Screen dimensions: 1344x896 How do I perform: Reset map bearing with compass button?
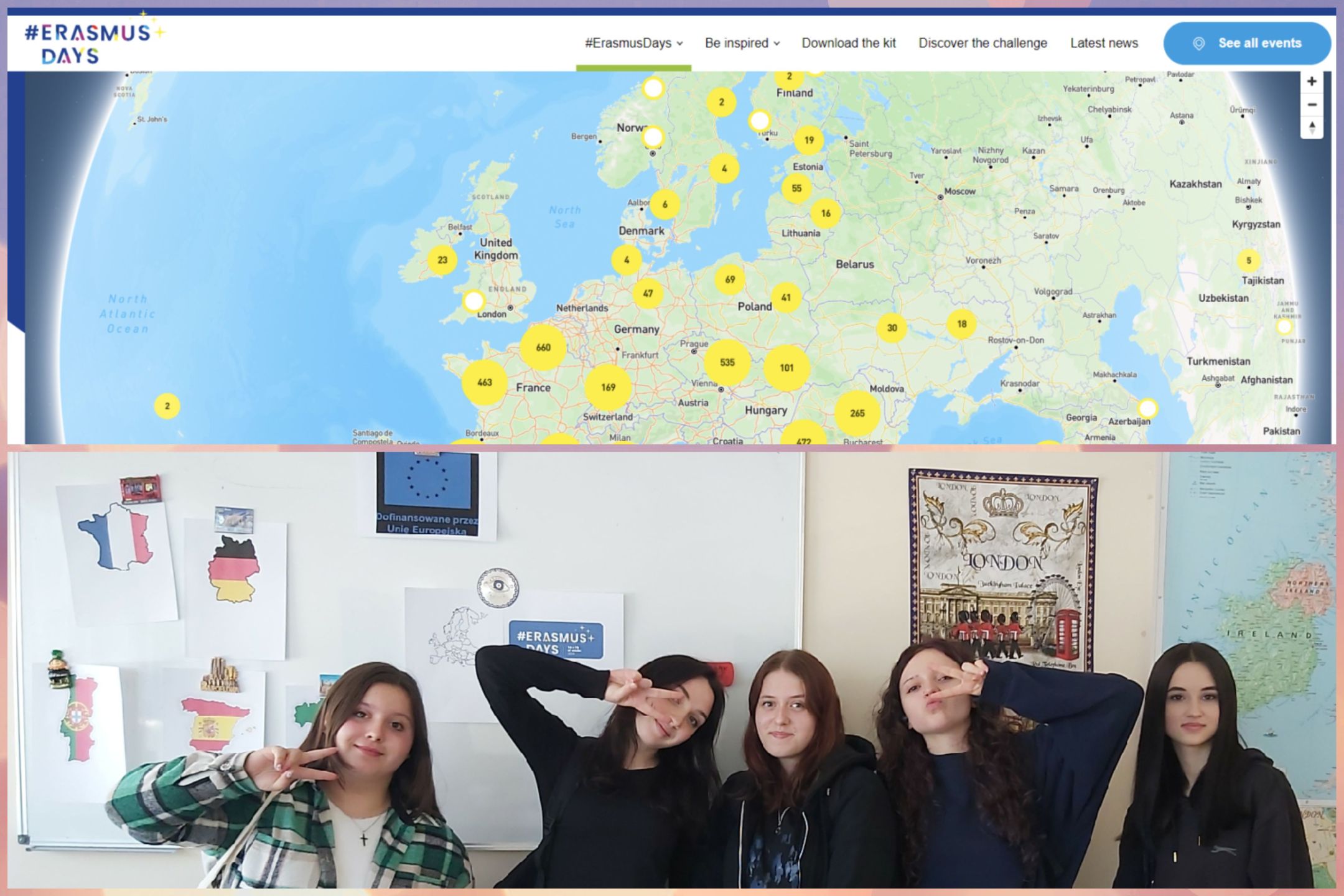pyautogui.click(x=1312, y=128)
